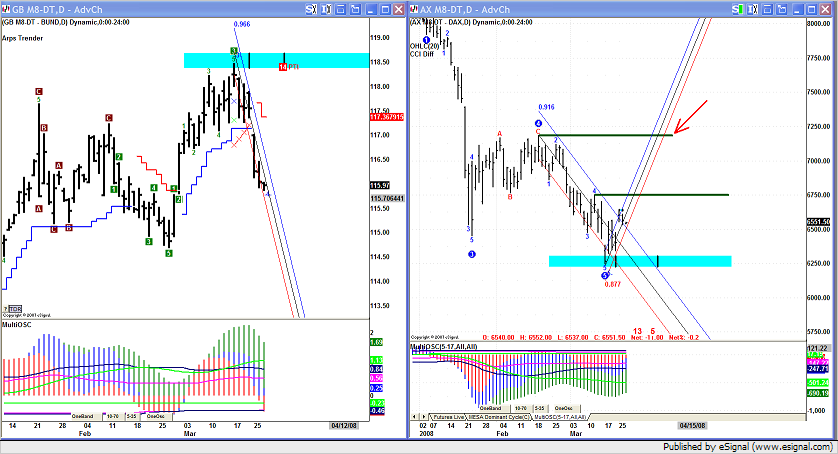The height and width of the screenshot is (454, 838).
Task: Open the AX M8-DT window system menu icon
Action: pyautogui.click(x=416, y=8)
